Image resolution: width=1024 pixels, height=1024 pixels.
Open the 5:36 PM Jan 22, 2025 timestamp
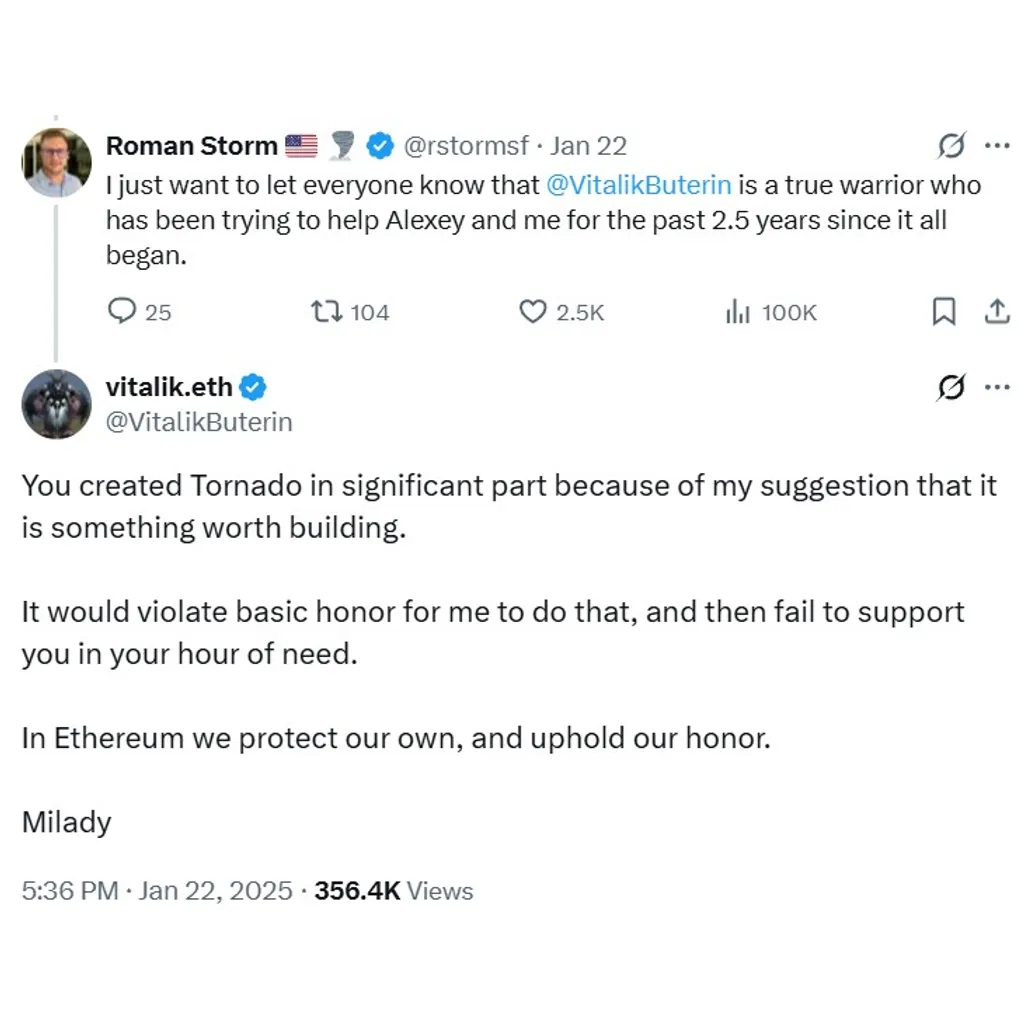click(157, 891)
